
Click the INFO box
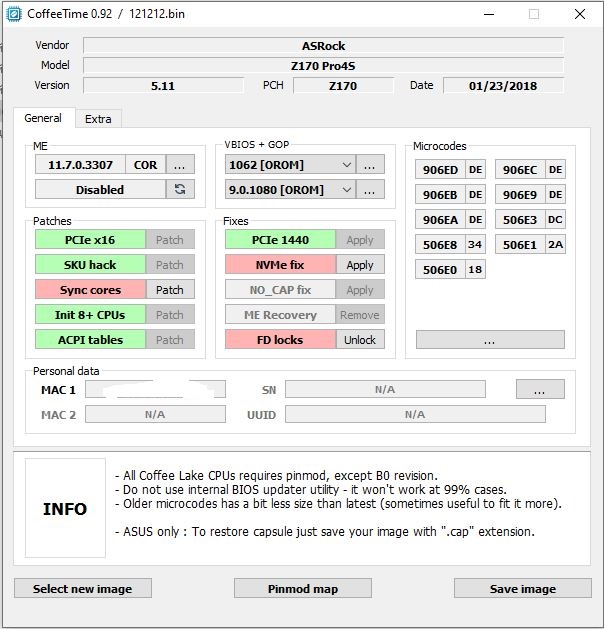pyautogui.click(x=65, y=508)
